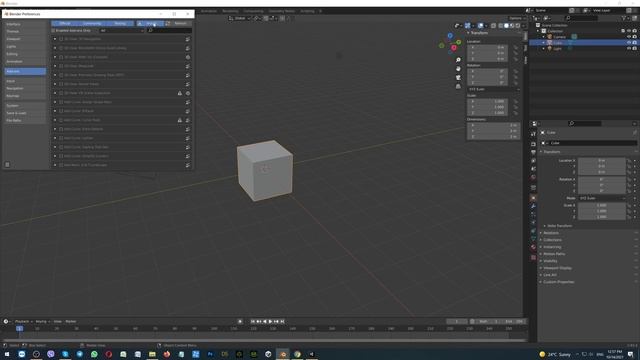Screen dimensions: 640x360
Task: Click warning icon on VR Scene Inspection row
Action: [x=180, y=93]
